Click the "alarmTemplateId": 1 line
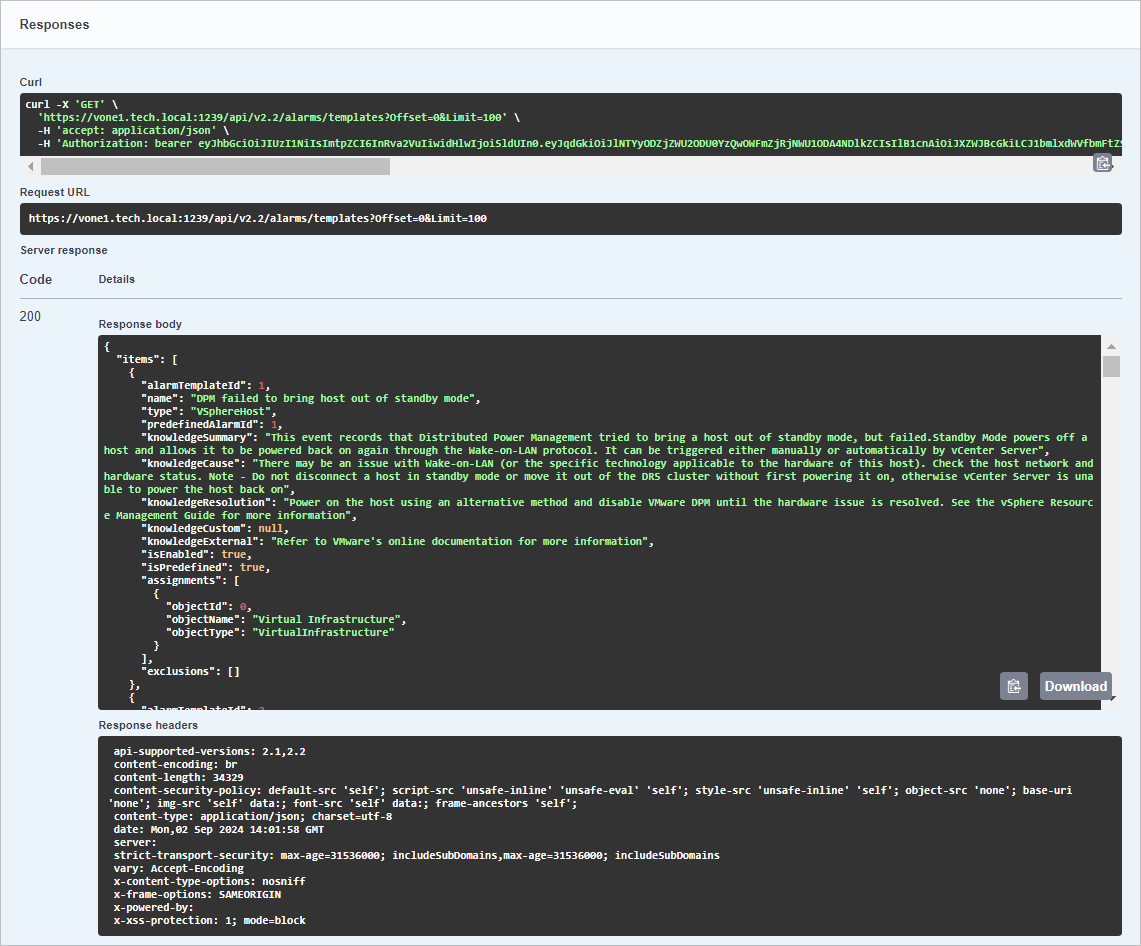Viewport: 1141px width, 946px height. click(206, 386)
